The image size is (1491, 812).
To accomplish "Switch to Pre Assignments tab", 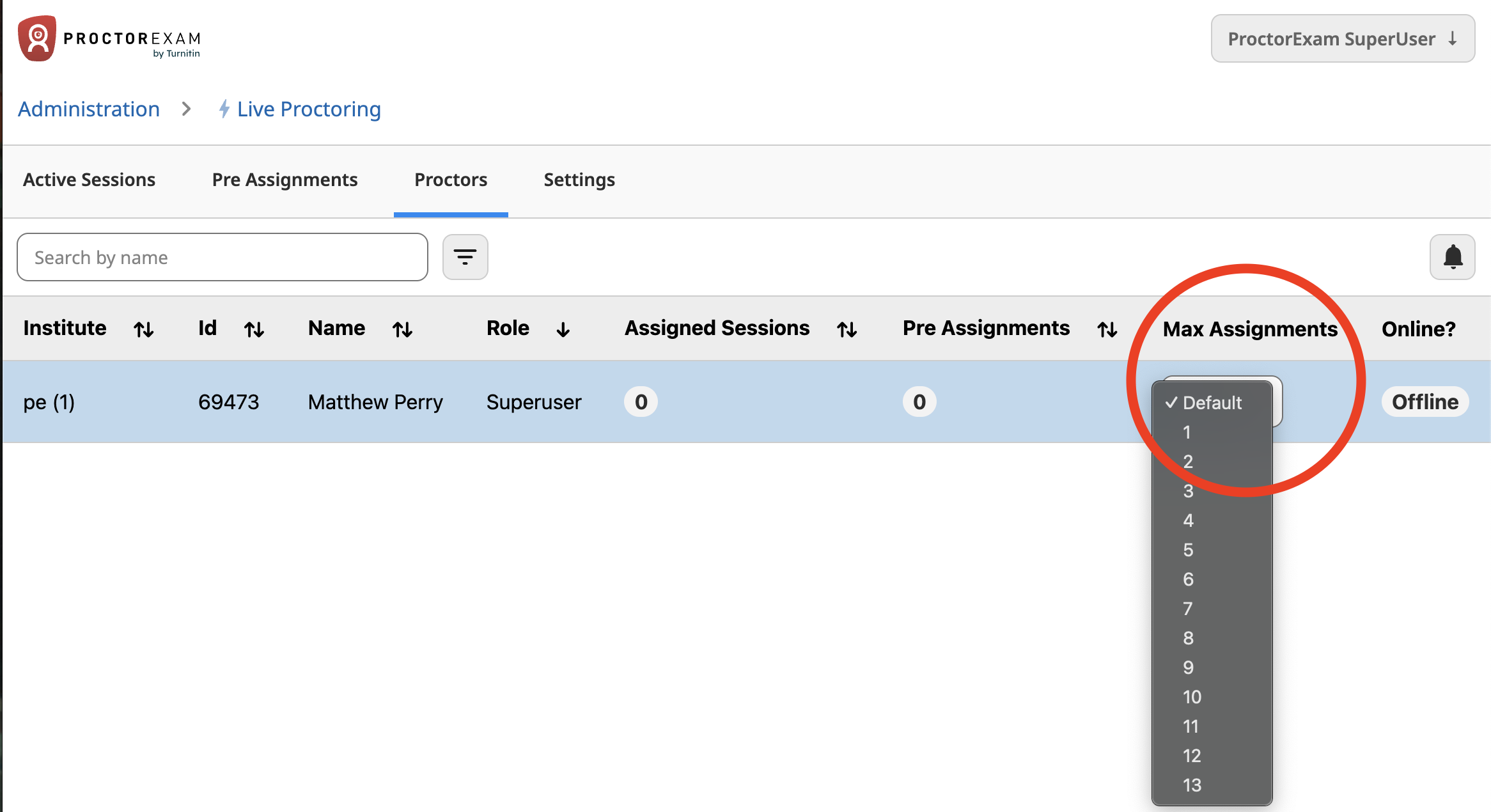I will coord(285,180).
